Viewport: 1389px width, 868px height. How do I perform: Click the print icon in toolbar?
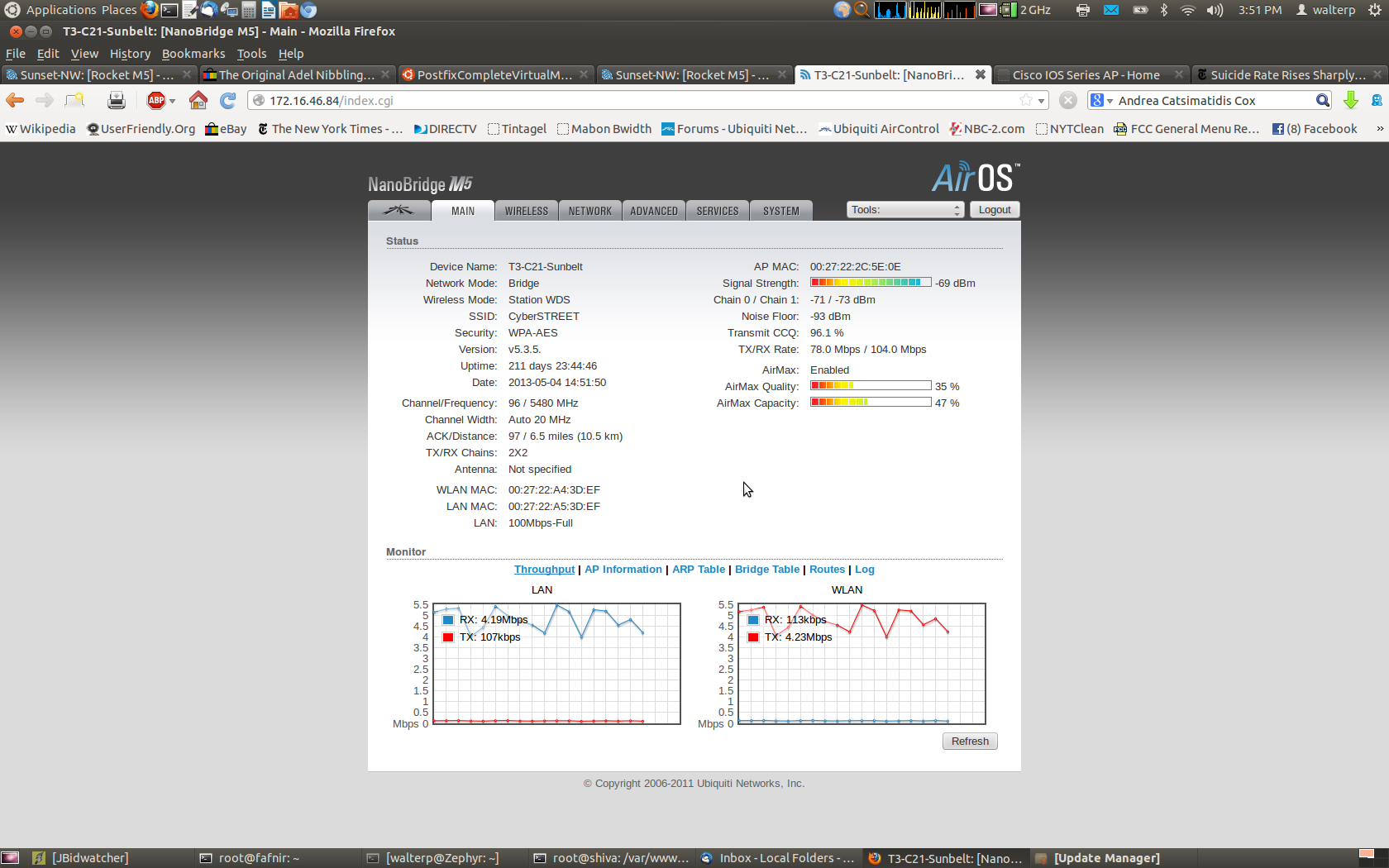coord(117,101)
